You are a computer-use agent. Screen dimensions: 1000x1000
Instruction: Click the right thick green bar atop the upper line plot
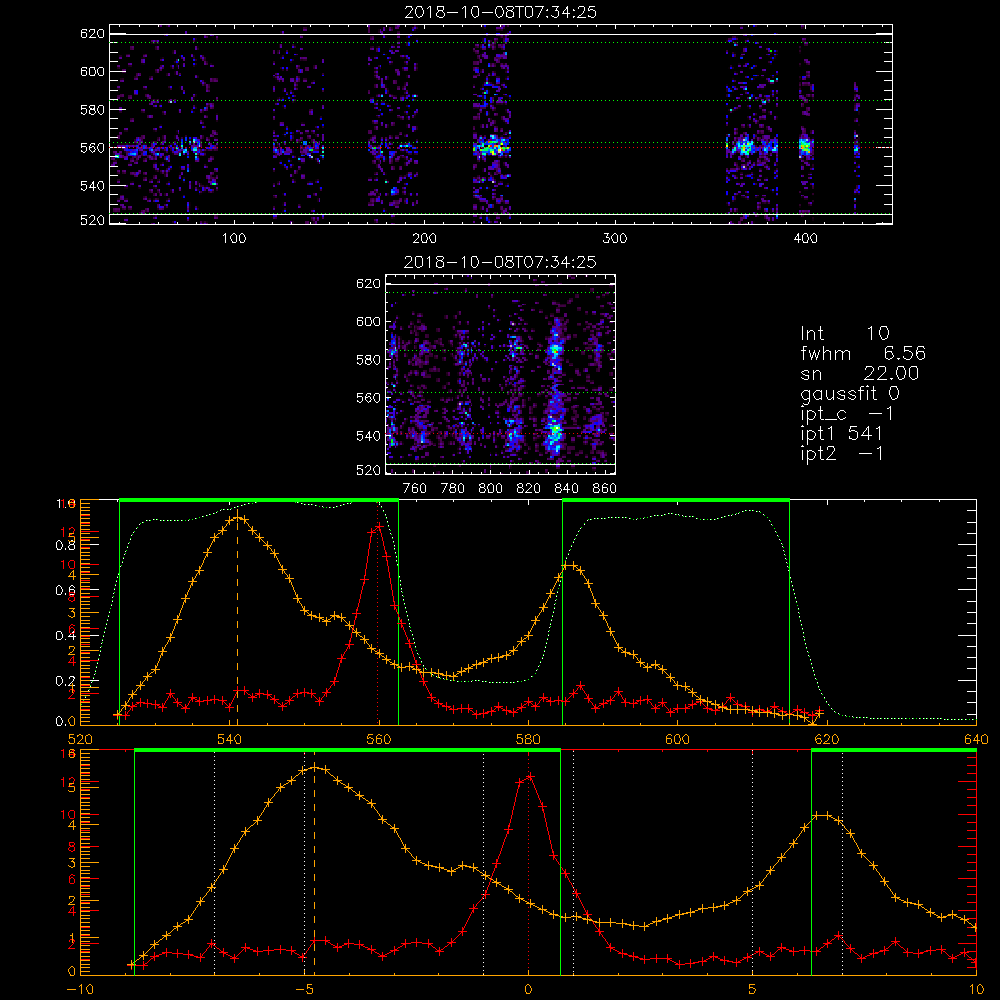coord(676,500)
